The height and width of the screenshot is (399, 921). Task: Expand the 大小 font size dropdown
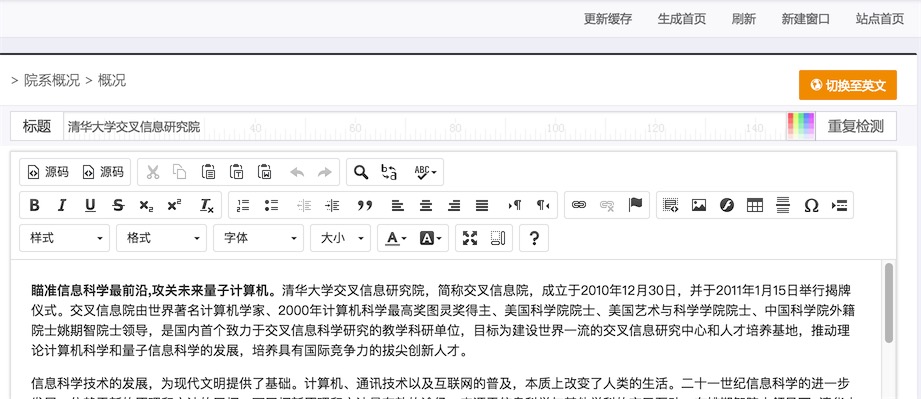click(x=341, y=238)
